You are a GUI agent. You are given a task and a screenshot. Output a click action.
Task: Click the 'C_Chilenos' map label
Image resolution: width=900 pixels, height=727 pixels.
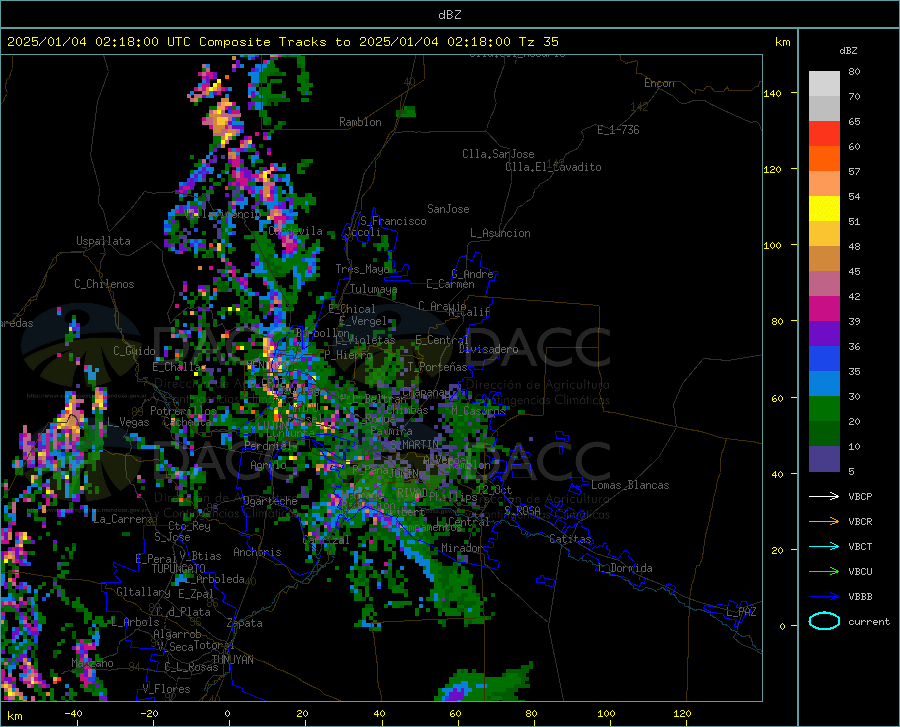(104, 284)
